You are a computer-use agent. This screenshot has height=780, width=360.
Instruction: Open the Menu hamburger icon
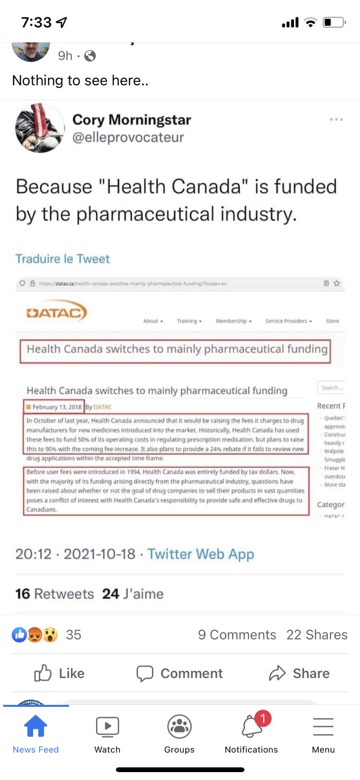323,727
